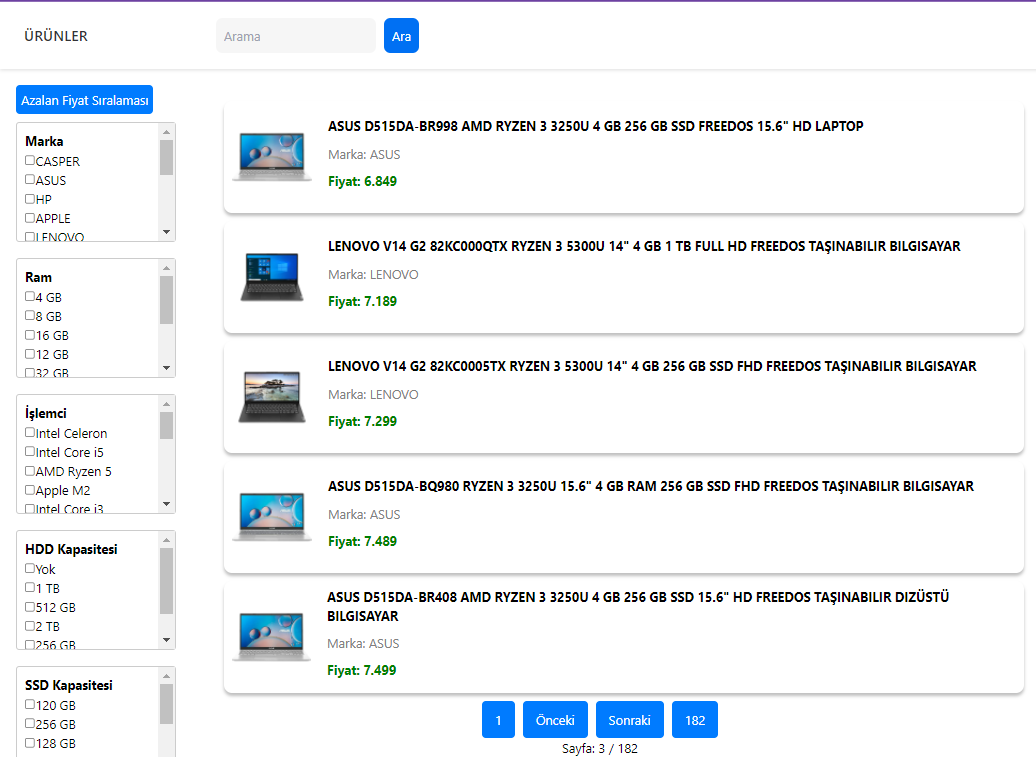Click down arrow of the Ram filter list
Viewport: 1036px width, 757px height.
point(166,368)
